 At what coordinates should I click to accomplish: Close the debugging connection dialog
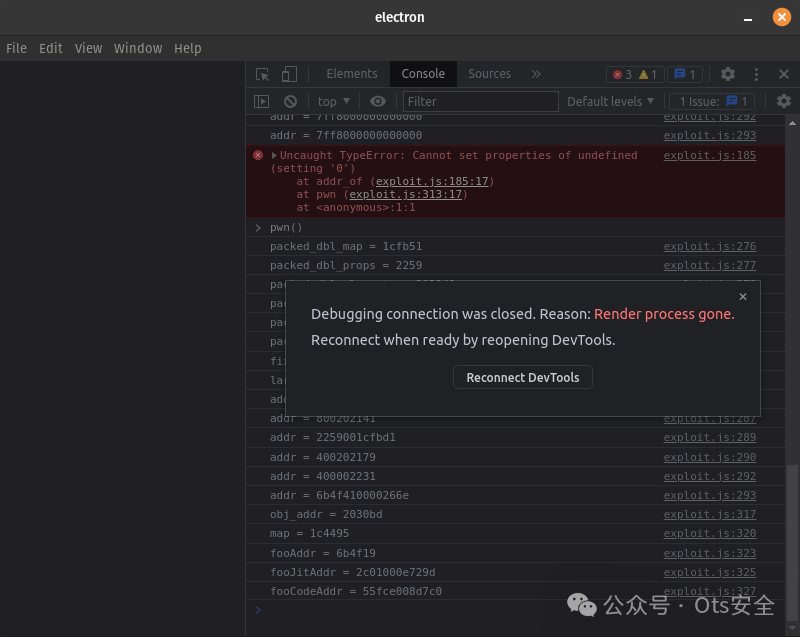pyautogui.click(x=743, y=296)
